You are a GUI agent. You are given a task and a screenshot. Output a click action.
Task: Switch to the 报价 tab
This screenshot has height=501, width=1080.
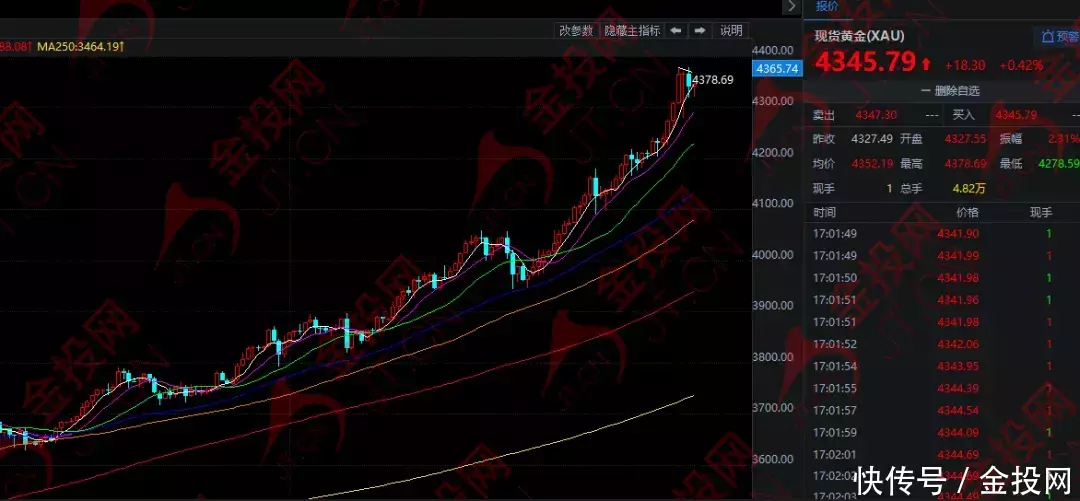(x=827, y=6)
